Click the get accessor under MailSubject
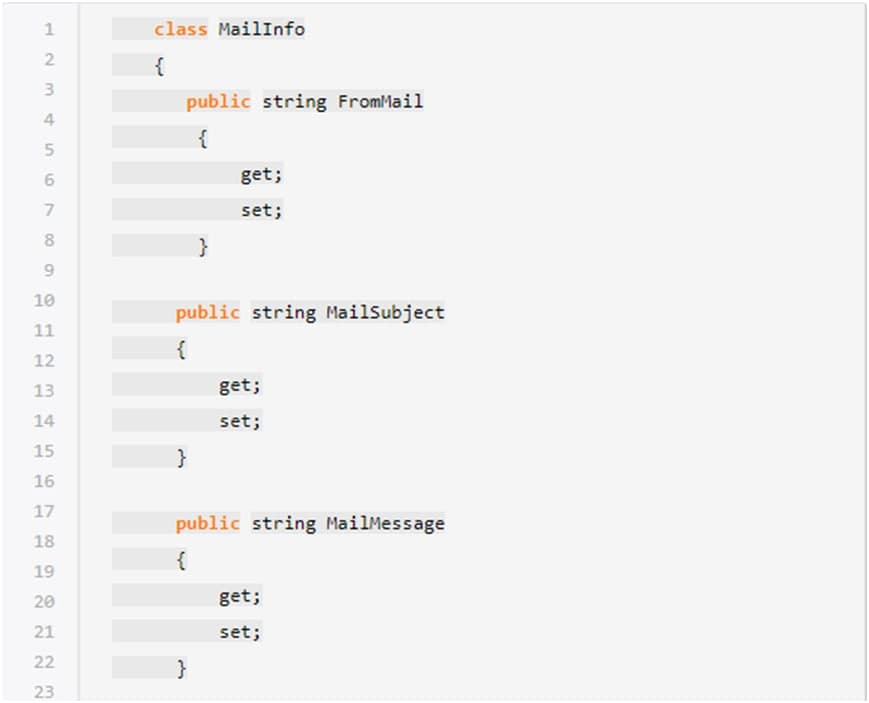869x703 pixels. [x=240, y=385]
